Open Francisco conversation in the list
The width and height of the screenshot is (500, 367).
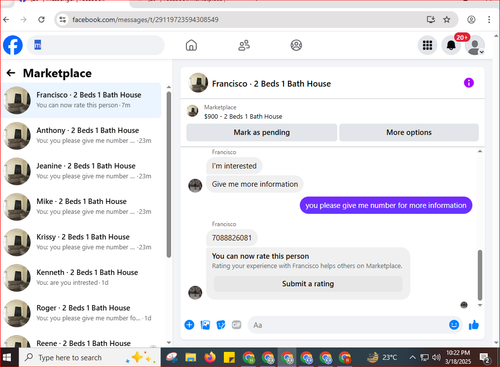(x=82, y=100)
